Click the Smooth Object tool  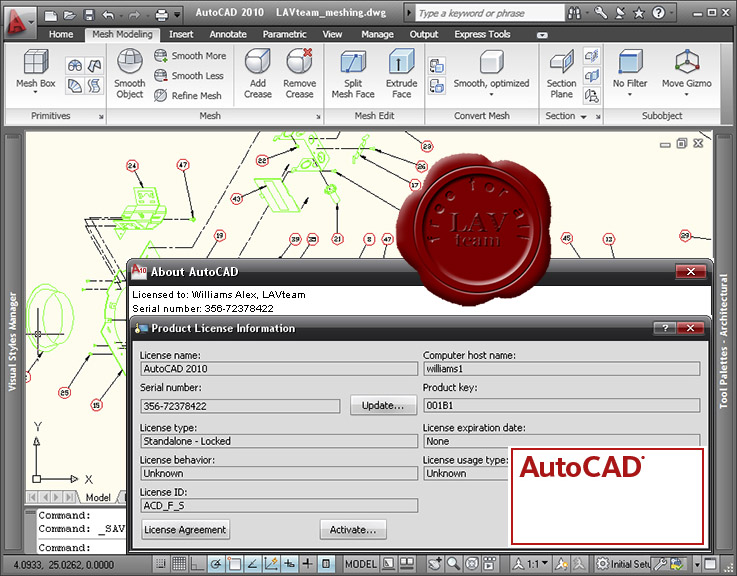[130, 73]
